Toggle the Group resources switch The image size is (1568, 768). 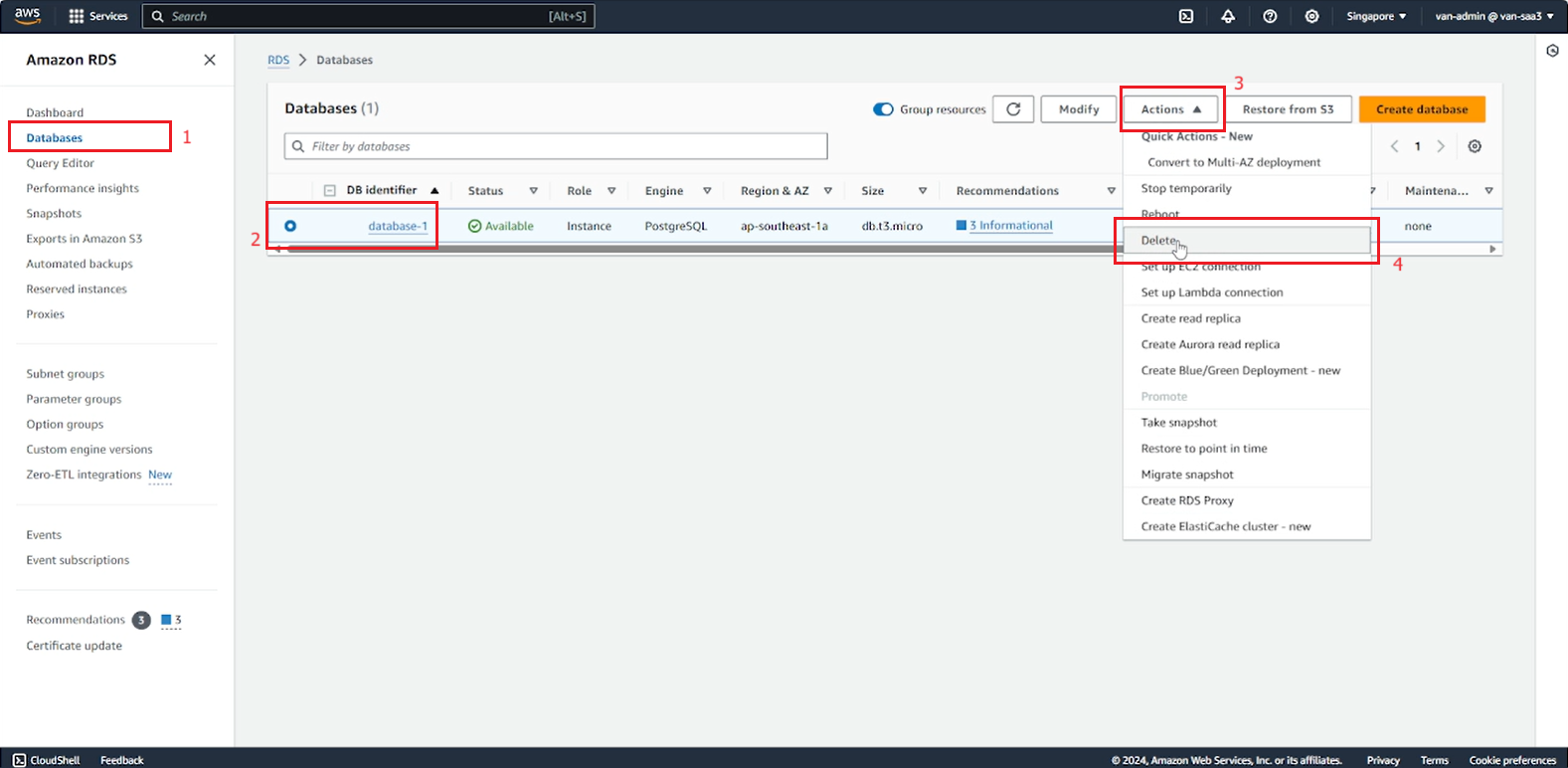tap(883, 109)
